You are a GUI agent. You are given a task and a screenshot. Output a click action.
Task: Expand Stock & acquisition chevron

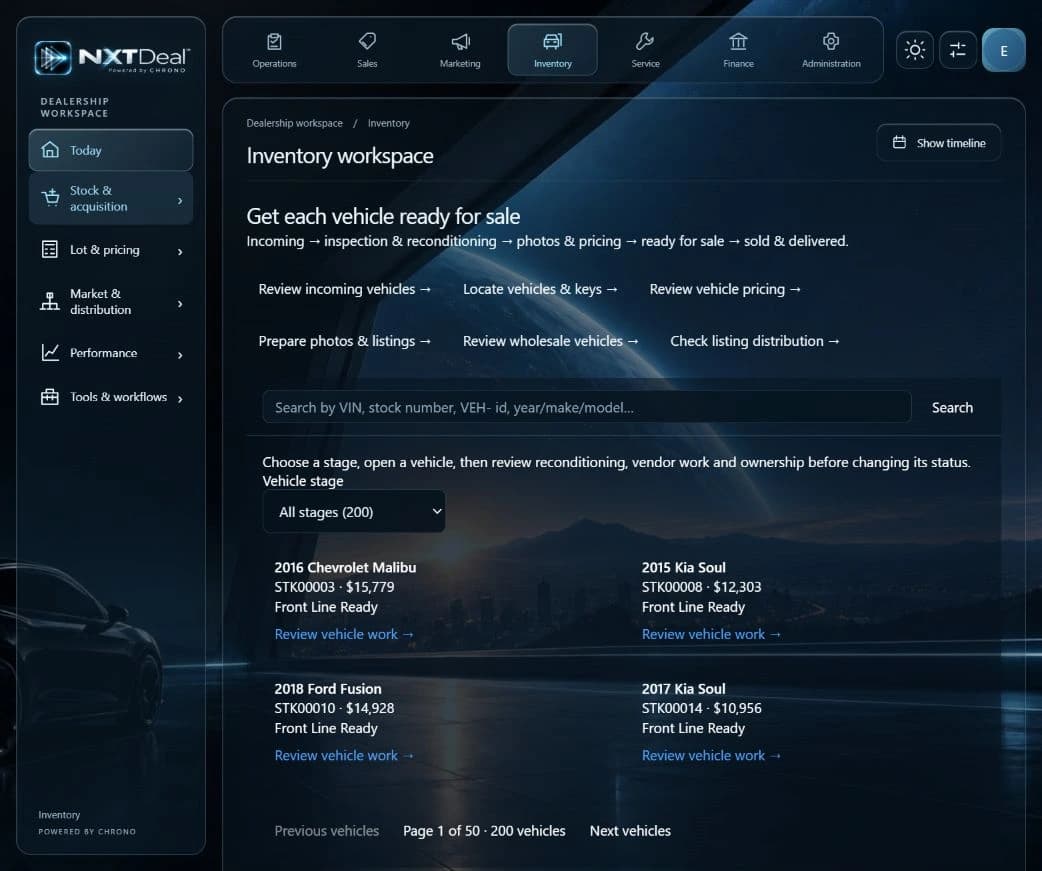[x=179, y=200]
